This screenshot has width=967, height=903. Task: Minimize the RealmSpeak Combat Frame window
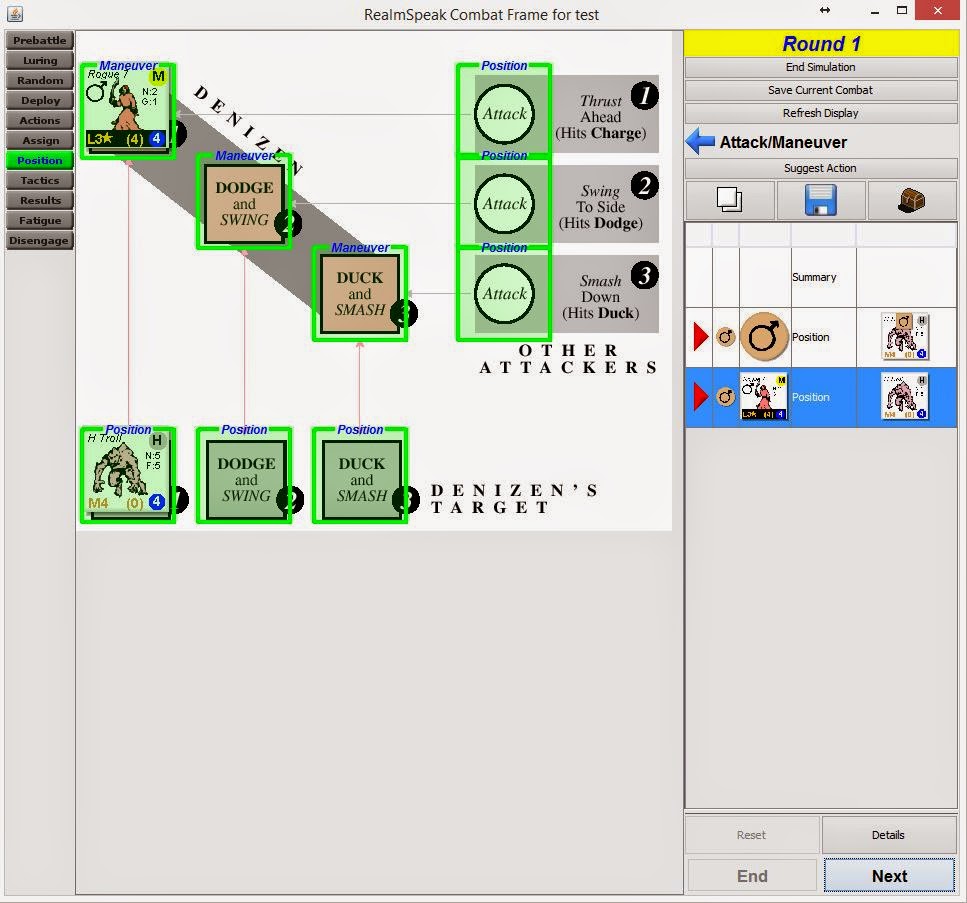[x=874, y=11]
